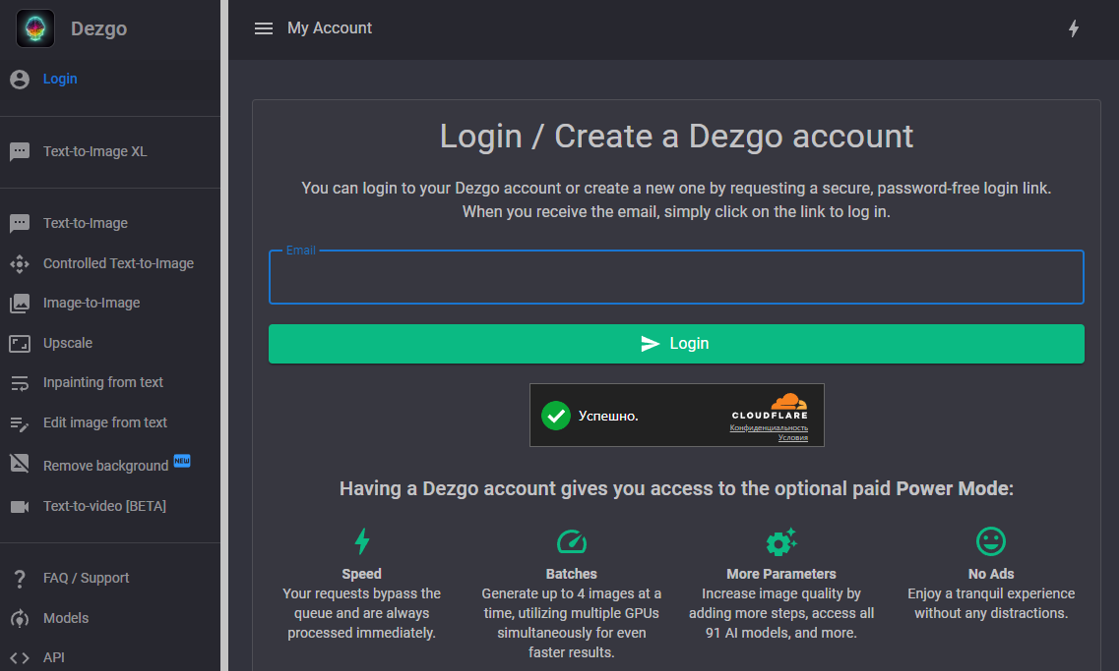Click the API code brackets icon
Image resolution: width=1119 pixels, height=671 pixels.
tap(20, 658)
